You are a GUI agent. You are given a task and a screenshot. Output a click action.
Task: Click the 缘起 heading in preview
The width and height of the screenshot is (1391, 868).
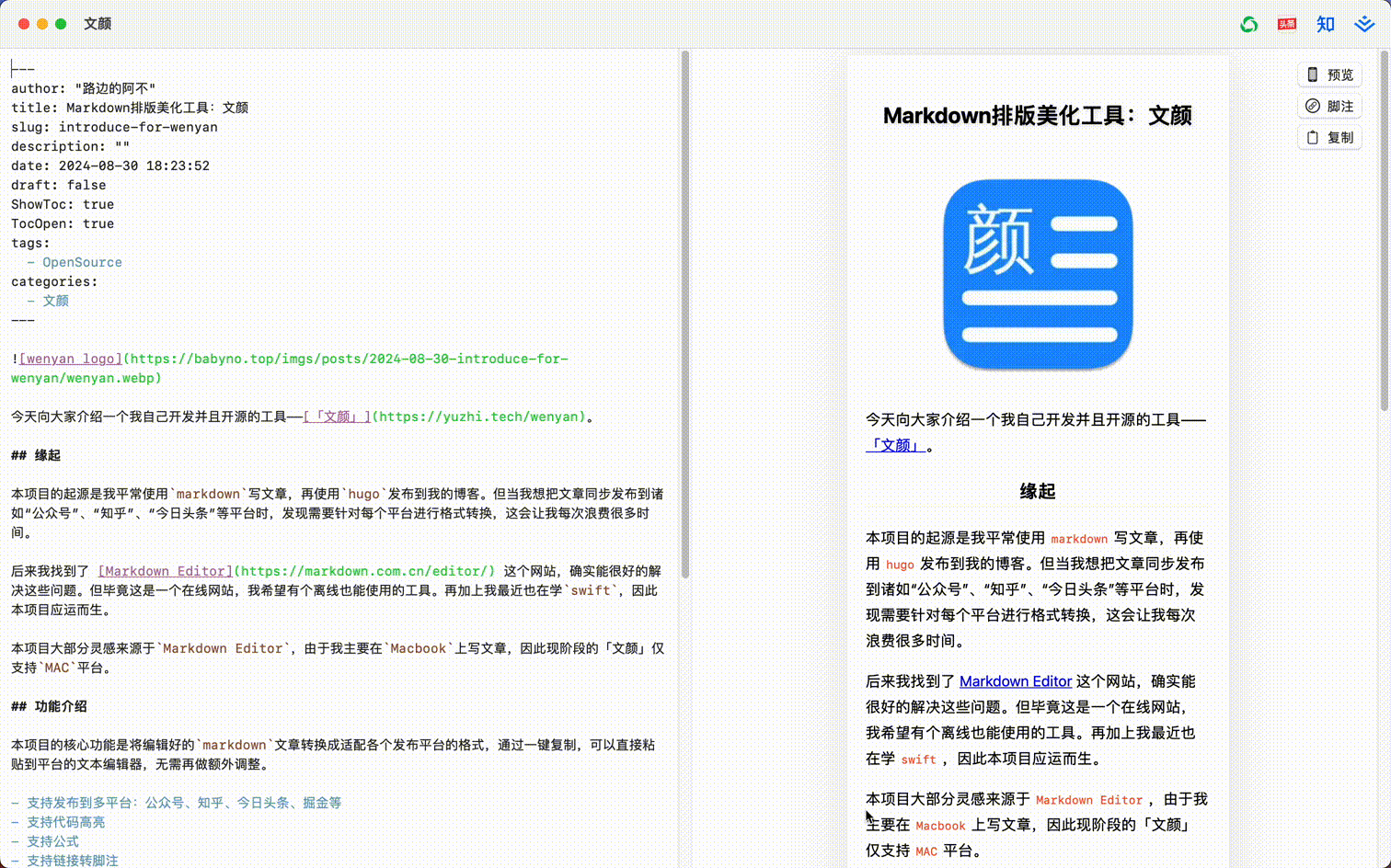(x=1038, y=491)
